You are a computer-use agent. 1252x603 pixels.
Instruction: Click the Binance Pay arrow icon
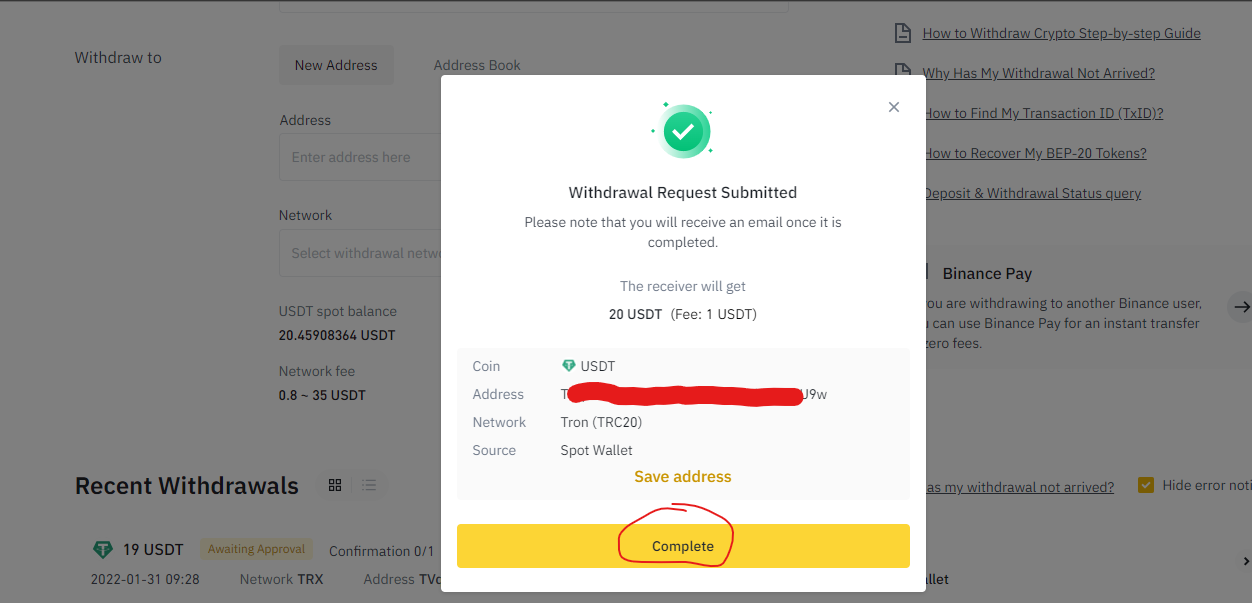pyautogui.click(x=1241, y=307)
